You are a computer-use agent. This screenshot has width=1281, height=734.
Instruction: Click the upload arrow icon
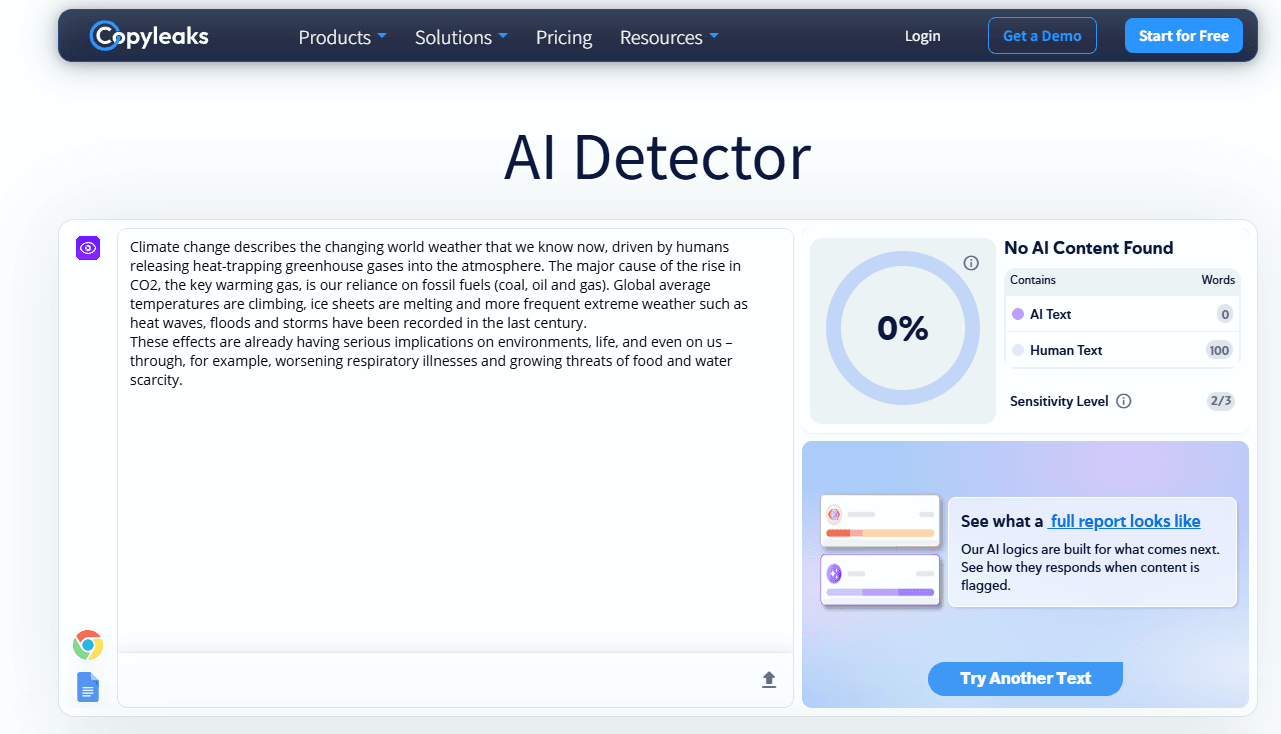769,680
